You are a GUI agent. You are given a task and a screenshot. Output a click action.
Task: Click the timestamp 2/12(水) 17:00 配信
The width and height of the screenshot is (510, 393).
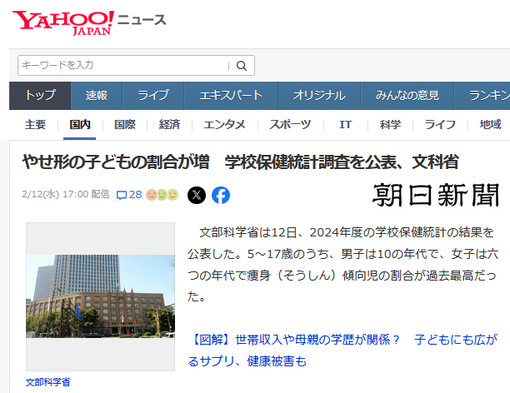[66, 194]
